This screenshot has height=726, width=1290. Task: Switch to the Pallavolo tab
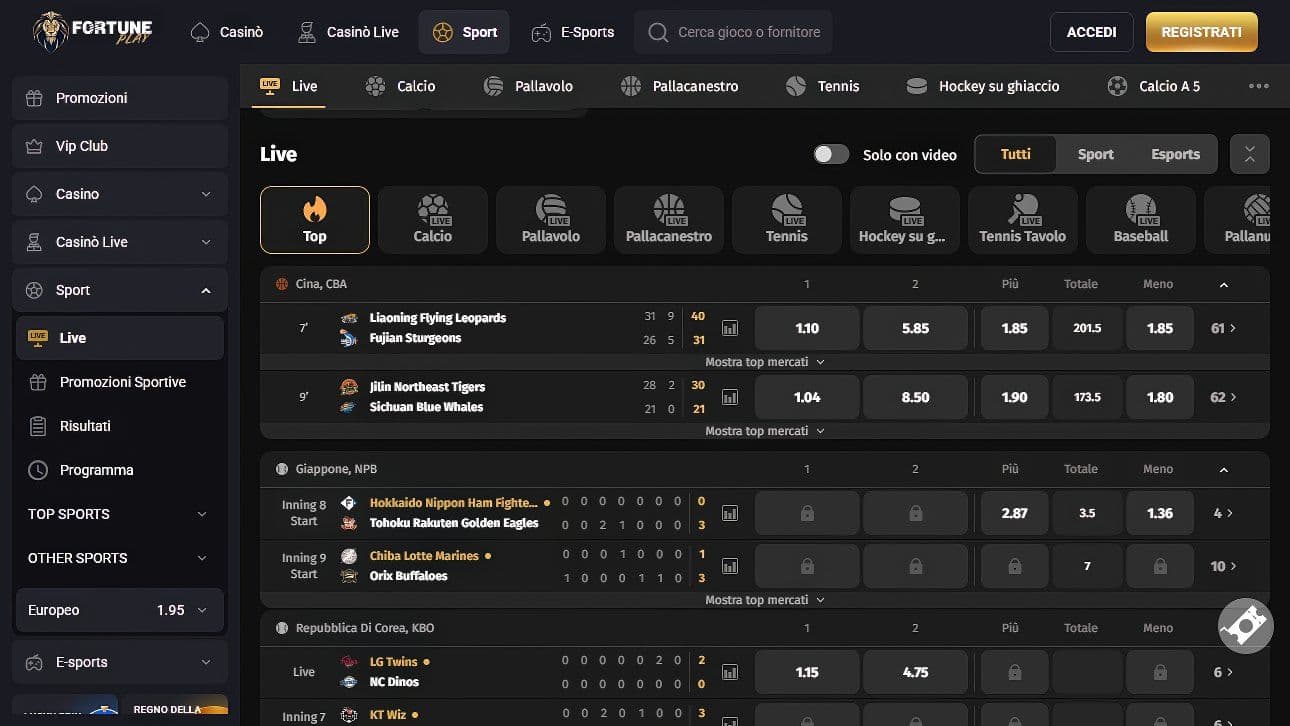[529, 86]
